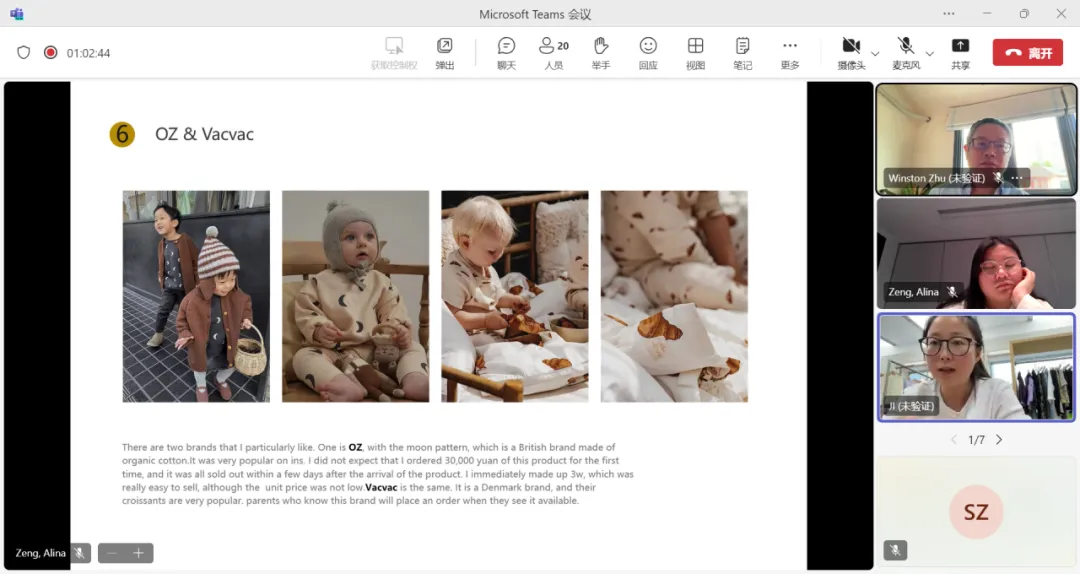This screenshot has width=1080, height=574.
Task: Click the slide title OZ & Vacvac
Action: coord(204,134)
